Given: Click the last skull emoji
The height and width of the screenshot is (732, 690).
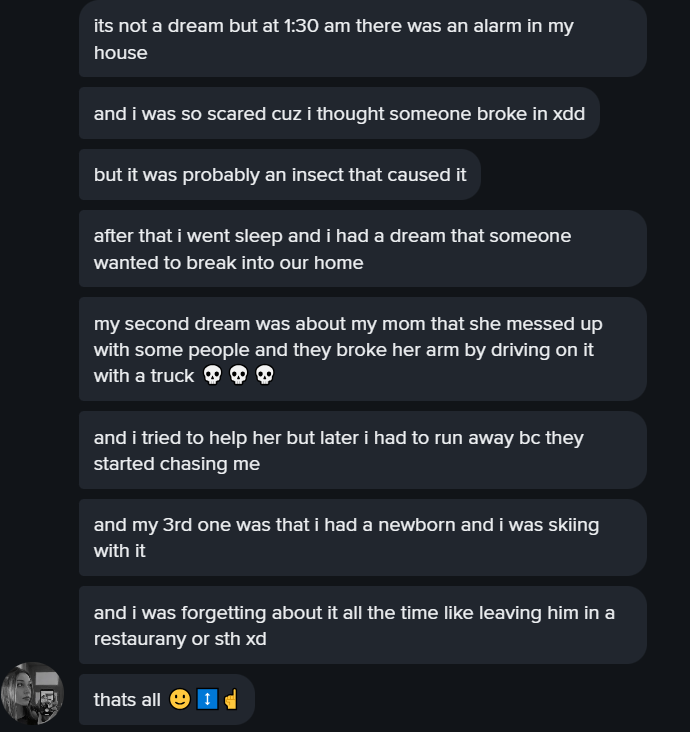Looking at the screenshot, I should pyautogui.click(x=265, y=375).
